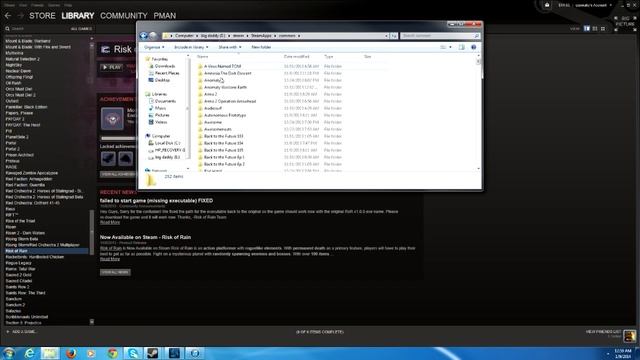
Task: Click ADD A GAME in Steam
Action: pos(21,332)
